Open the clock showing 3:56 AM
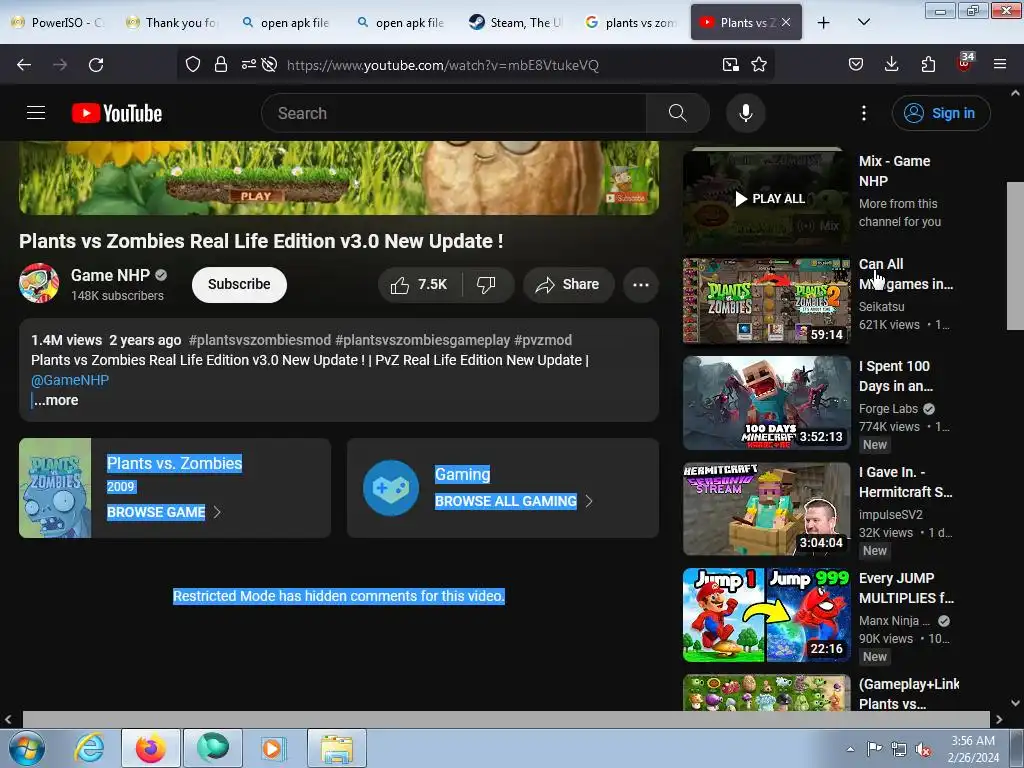Viewport: 1024px width, 768px height. click(x=973, y=749)
